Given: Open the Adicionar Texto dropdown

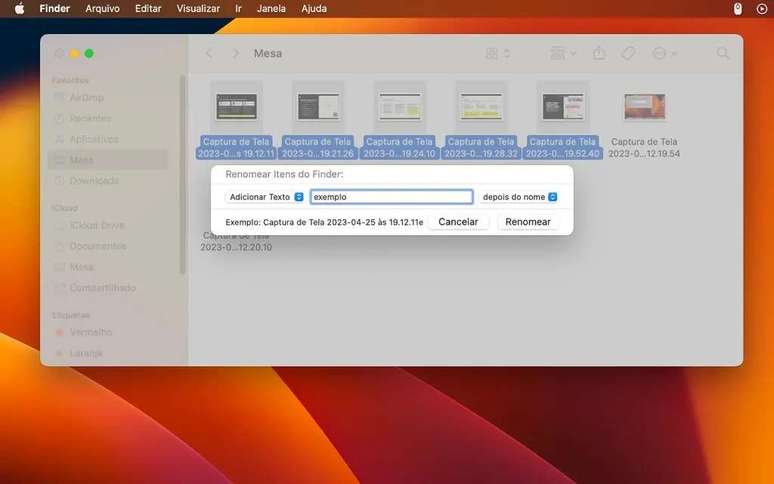Looking at the screenshot, I should click(x=265, y=197).
